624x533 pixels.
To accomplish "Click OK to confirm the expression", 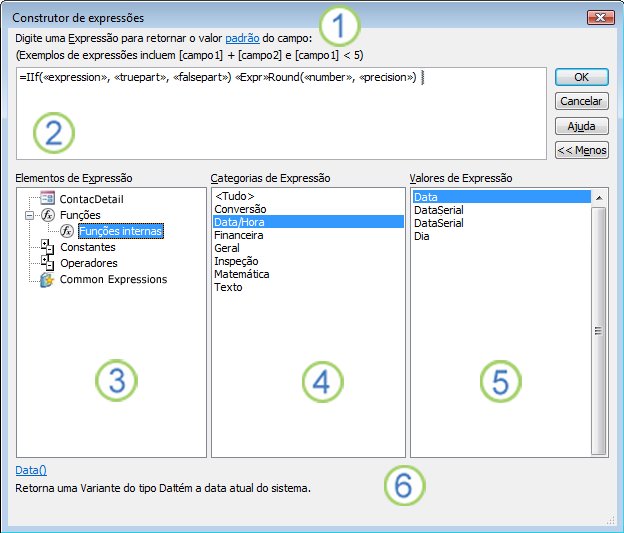I will 581,77.
